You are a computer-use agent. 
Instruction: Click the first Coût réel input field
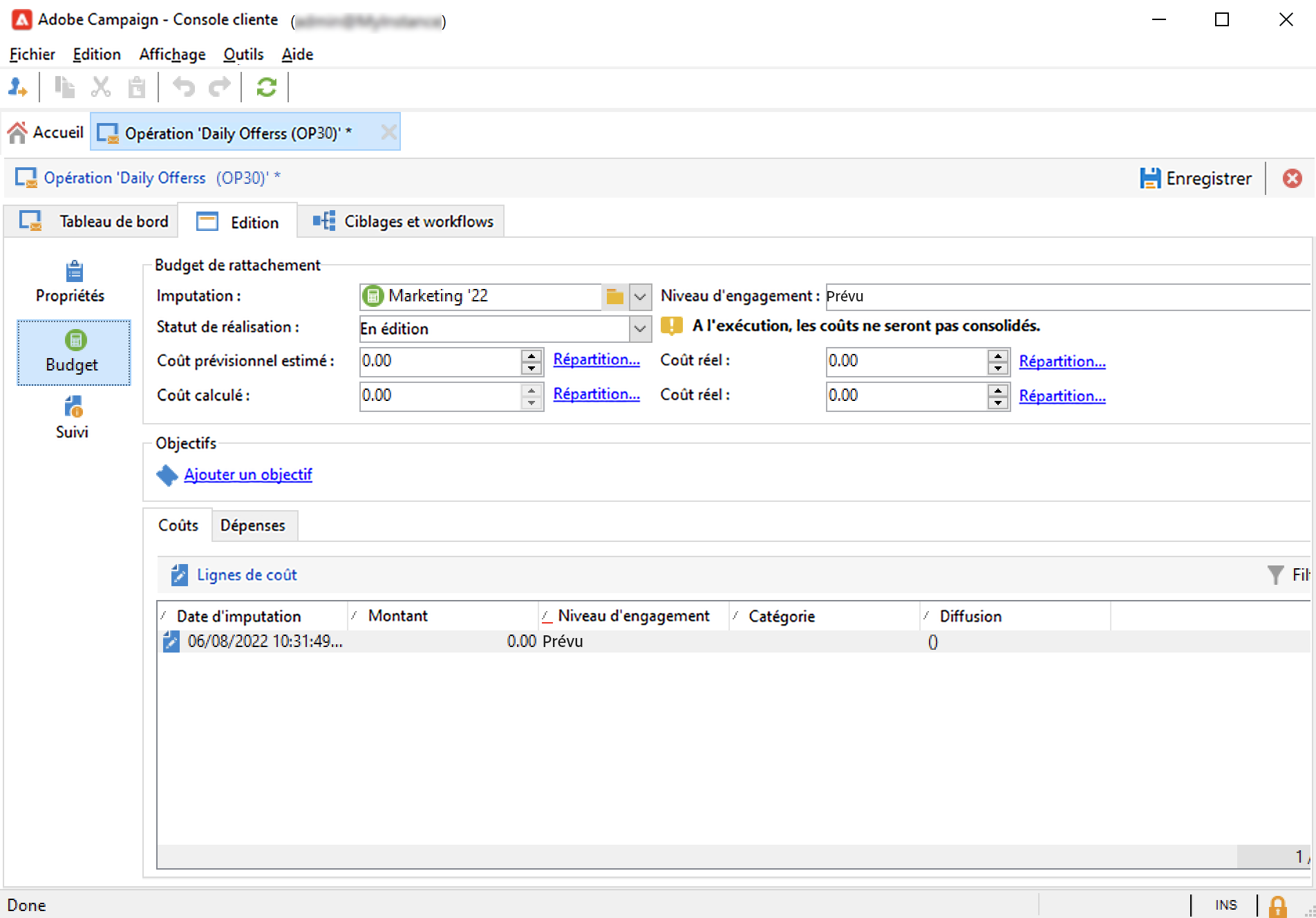tap(906, 361)
